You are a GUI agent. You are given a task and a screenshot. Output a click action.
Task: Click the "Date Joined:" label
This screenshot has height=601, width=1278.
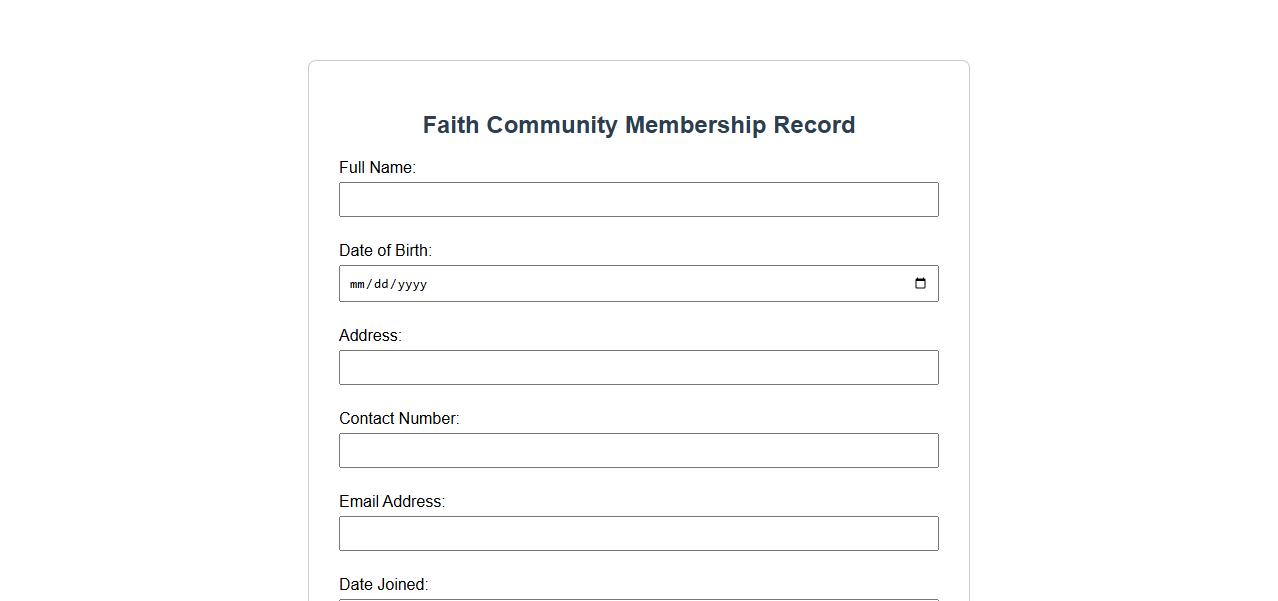pyautogui.click(x=383, y=585)
